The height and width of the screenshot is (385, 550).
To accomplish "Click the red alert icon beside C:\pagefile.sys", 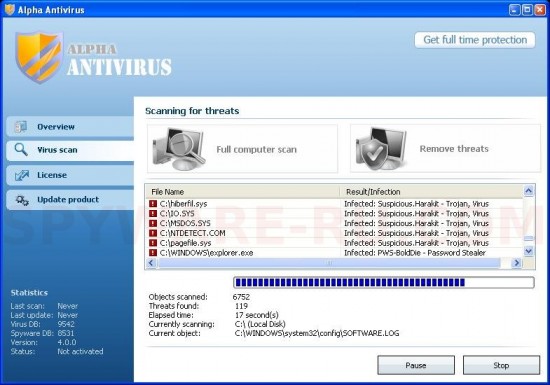I will pyautogui.click(x=153, y=243).
